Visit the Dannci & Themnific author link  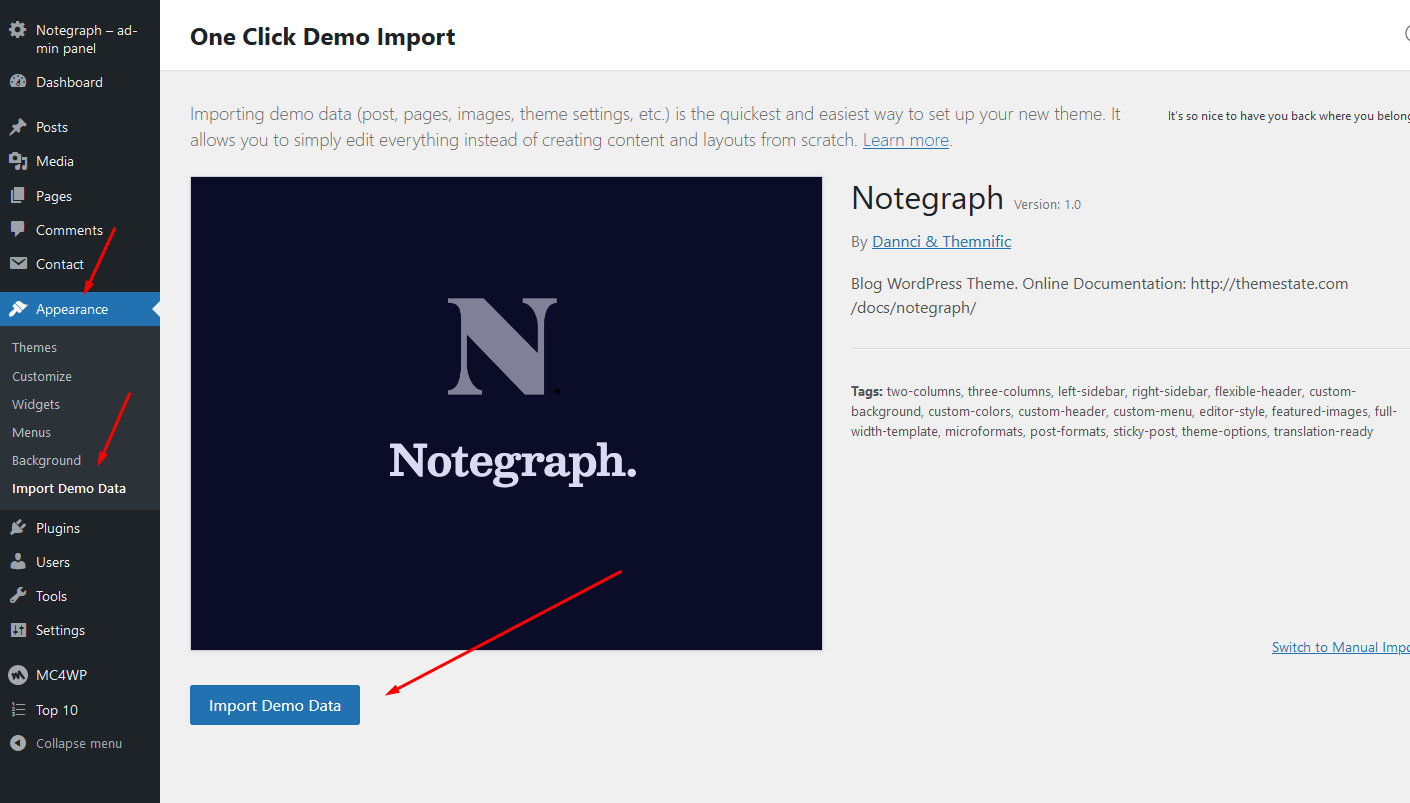click(x=941, y=241)
